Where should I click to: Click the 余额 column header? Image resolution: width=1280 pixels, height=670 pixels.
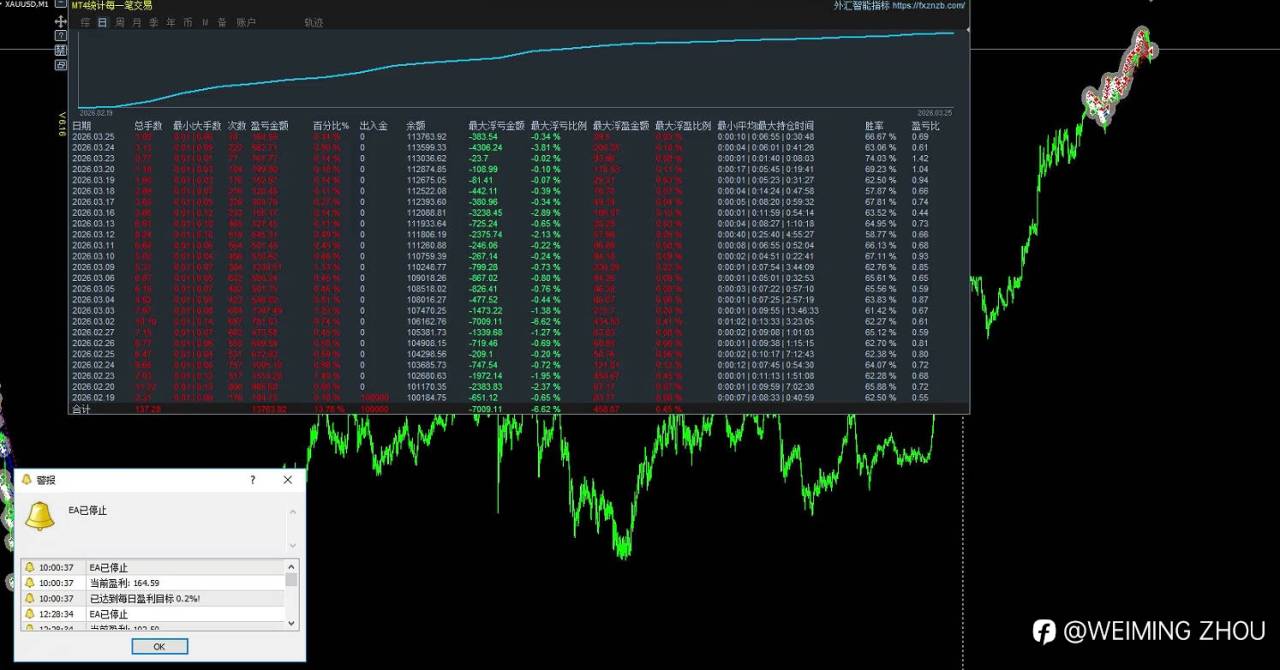click(x=415, y=126)
